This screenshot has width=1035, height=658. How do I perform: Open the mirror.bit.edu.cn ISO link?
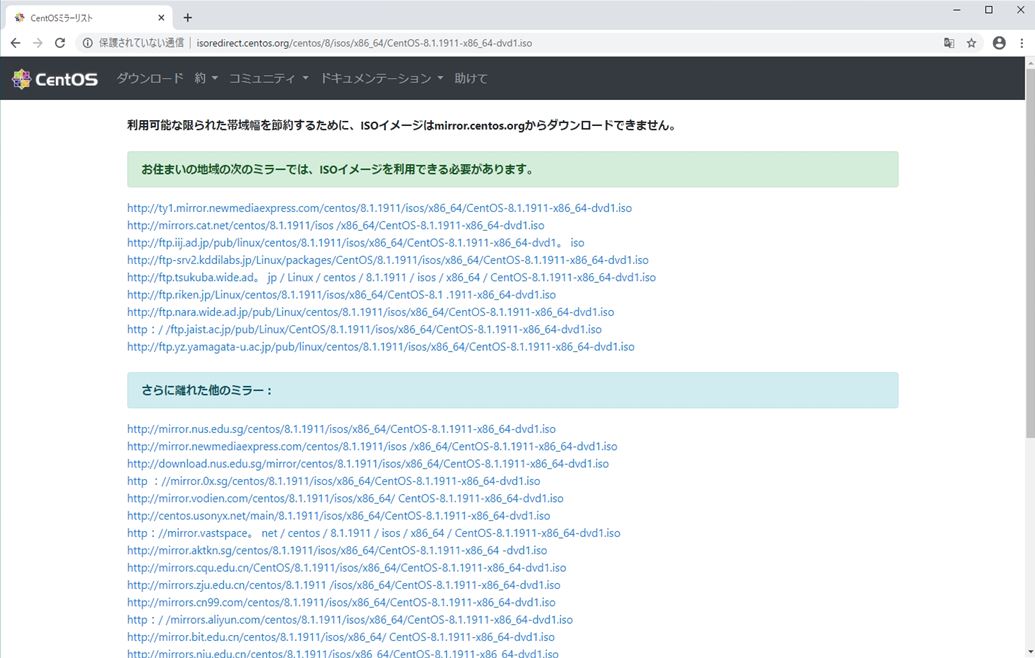pos(341,637)
